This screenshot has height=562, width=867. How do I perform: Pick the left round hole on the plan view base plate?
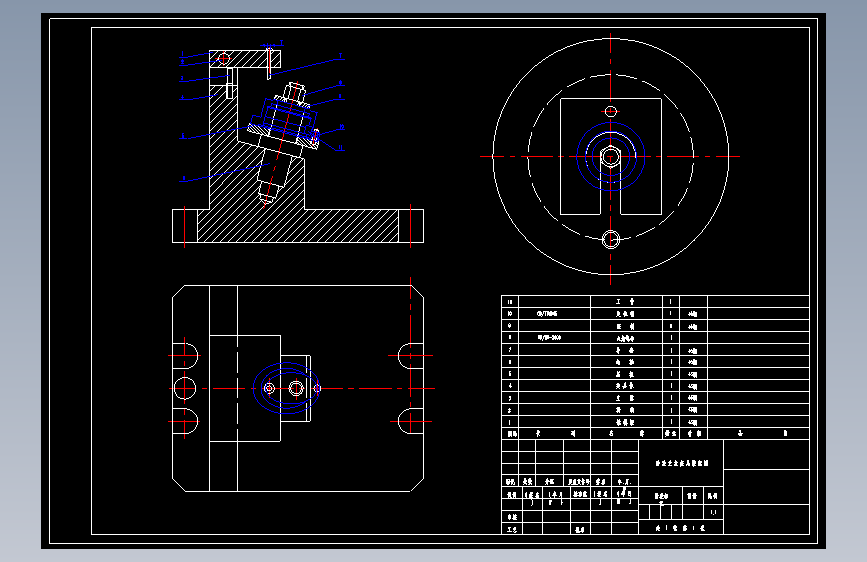pyautogui.click(x=185, y=388)
